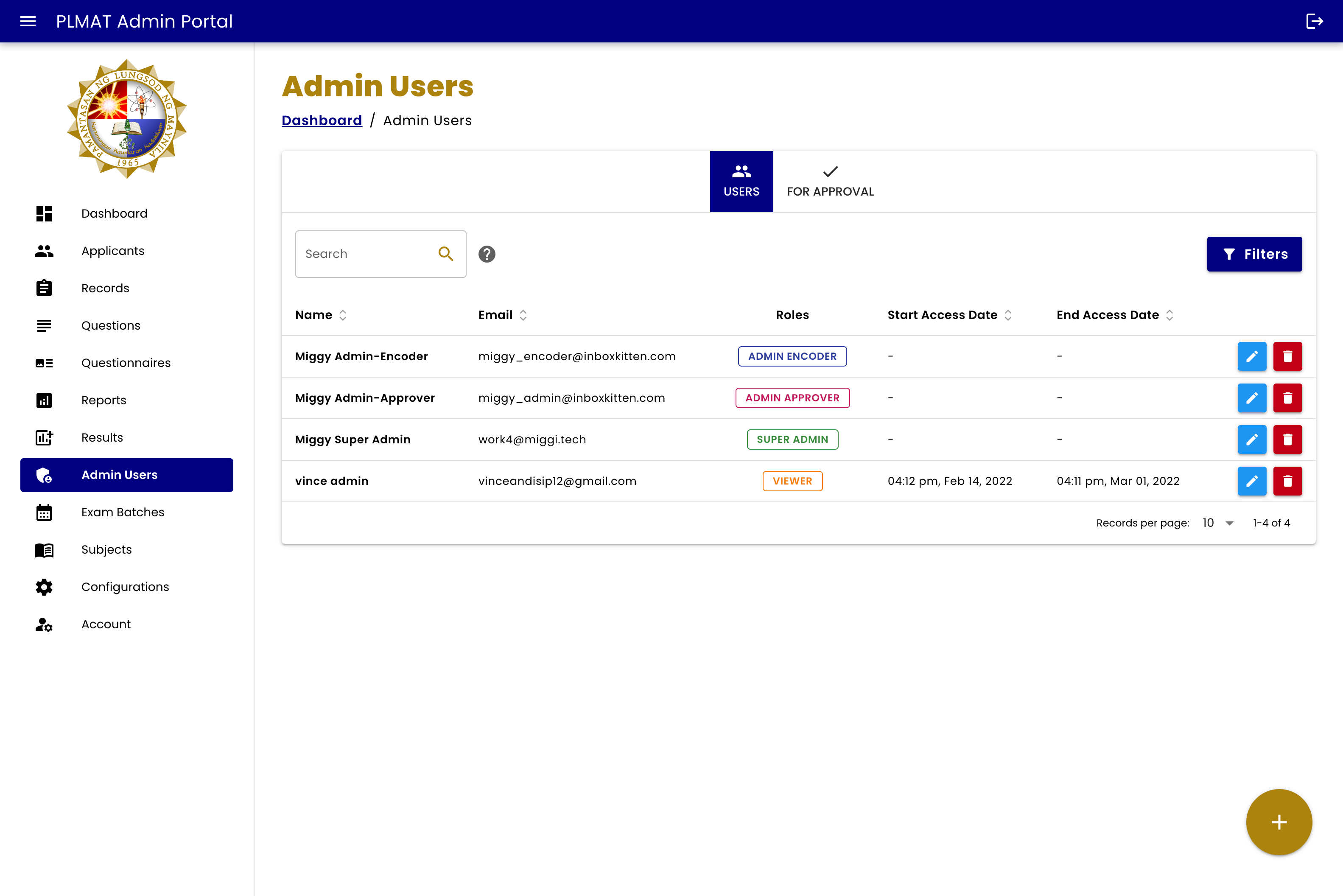Click the logout icon in header
The image size is (1343, 896).
point(1314,21)
